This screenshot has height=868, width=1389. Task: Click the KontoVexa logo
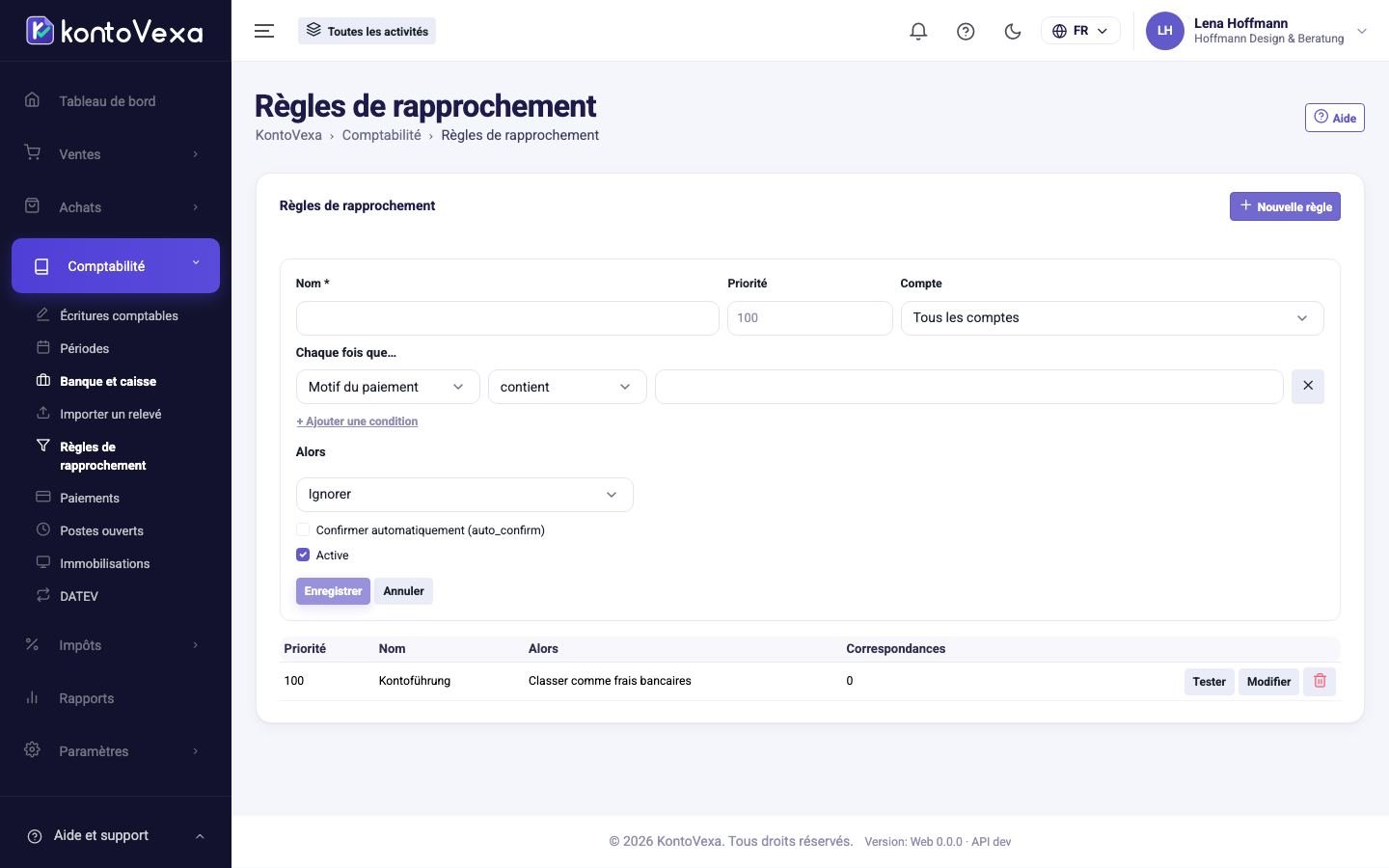[115, 31]
